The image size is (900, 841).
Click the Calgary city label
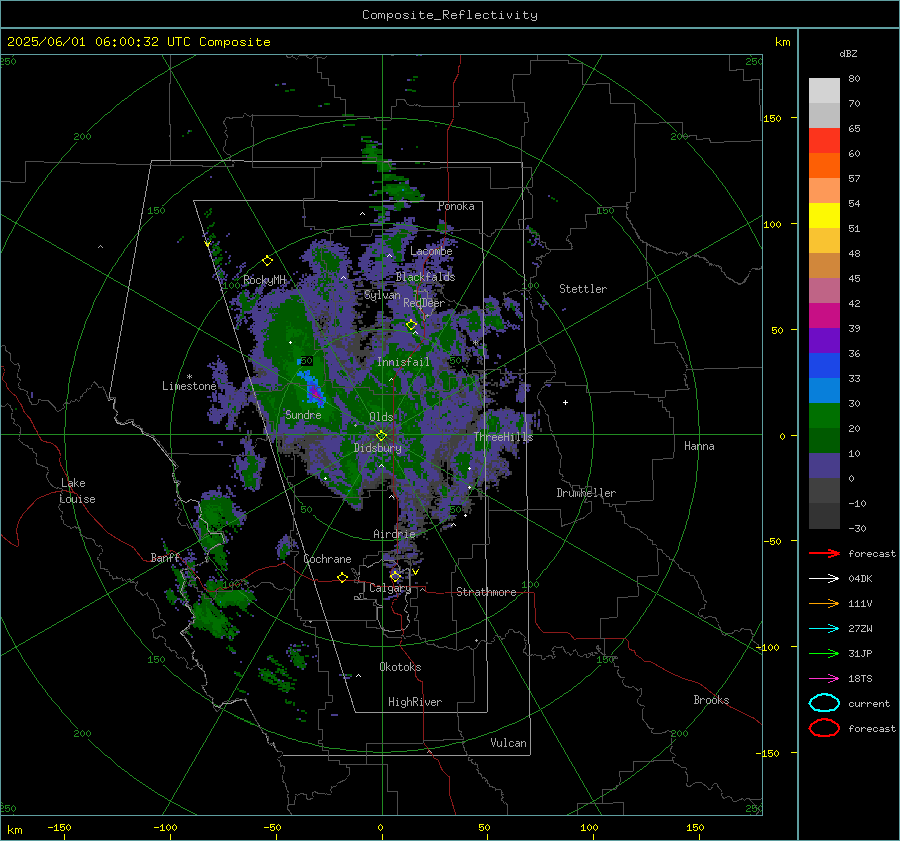pos(390,588)
